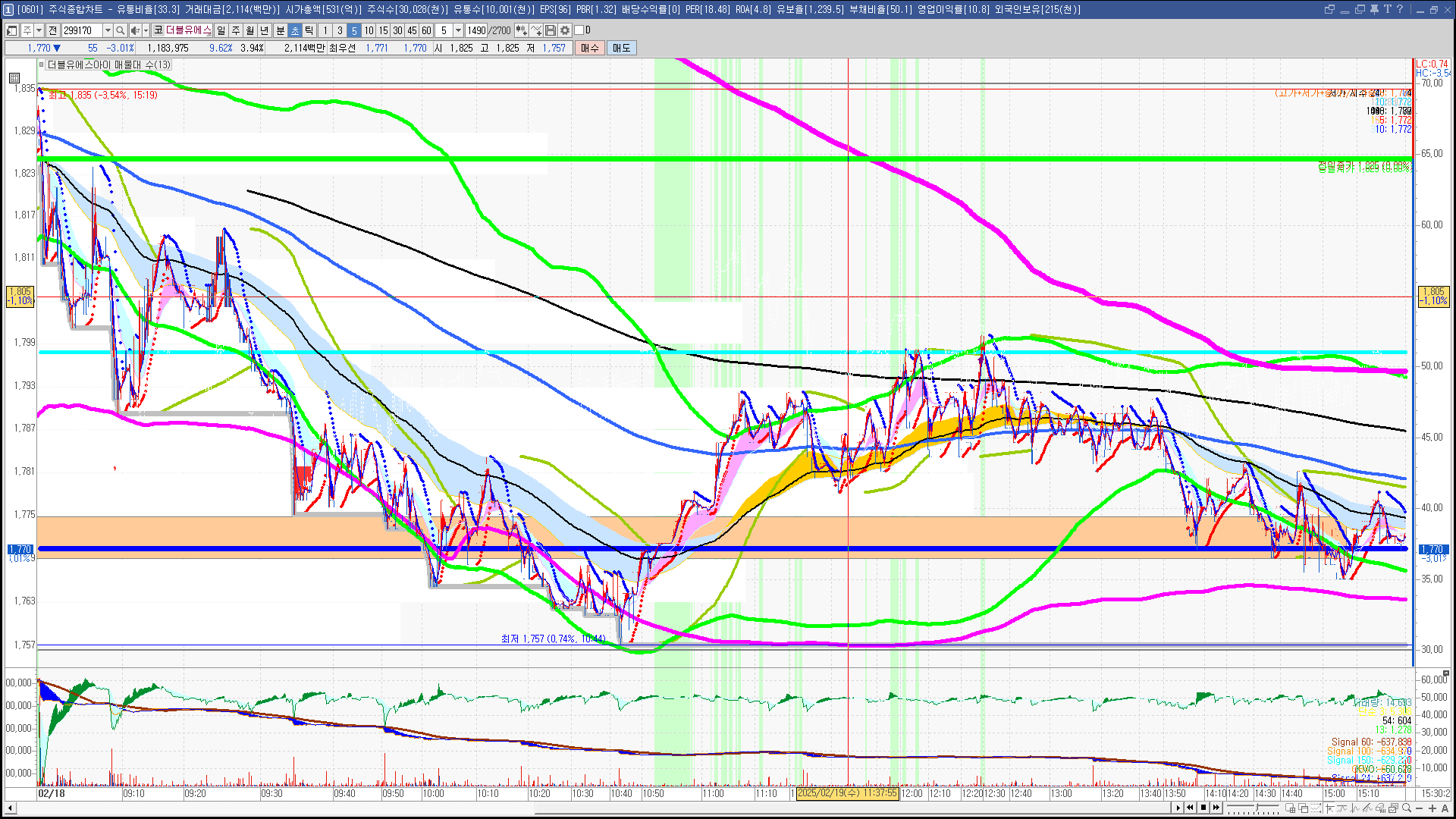
Task: Switch to the 분 minute period tab
Action: [x=280, y=30]
